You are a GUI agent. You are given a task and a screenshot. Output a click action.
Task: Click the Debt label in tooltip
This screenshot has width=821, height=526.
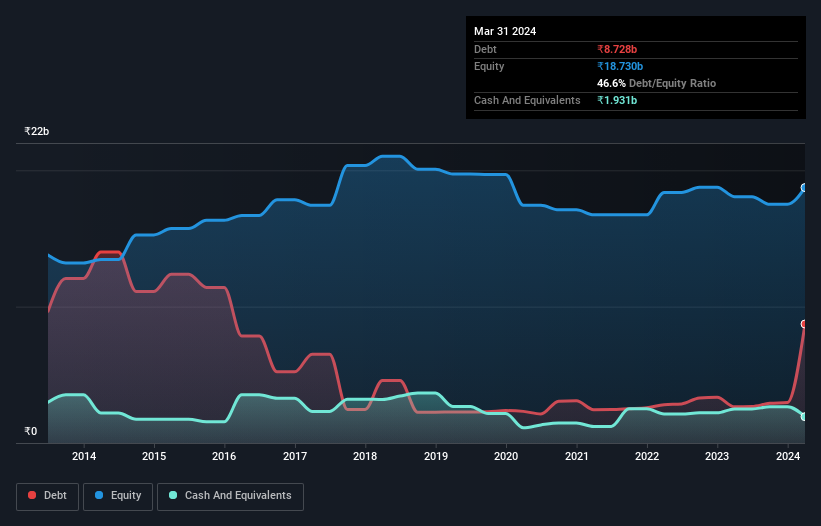pos(485,49)
